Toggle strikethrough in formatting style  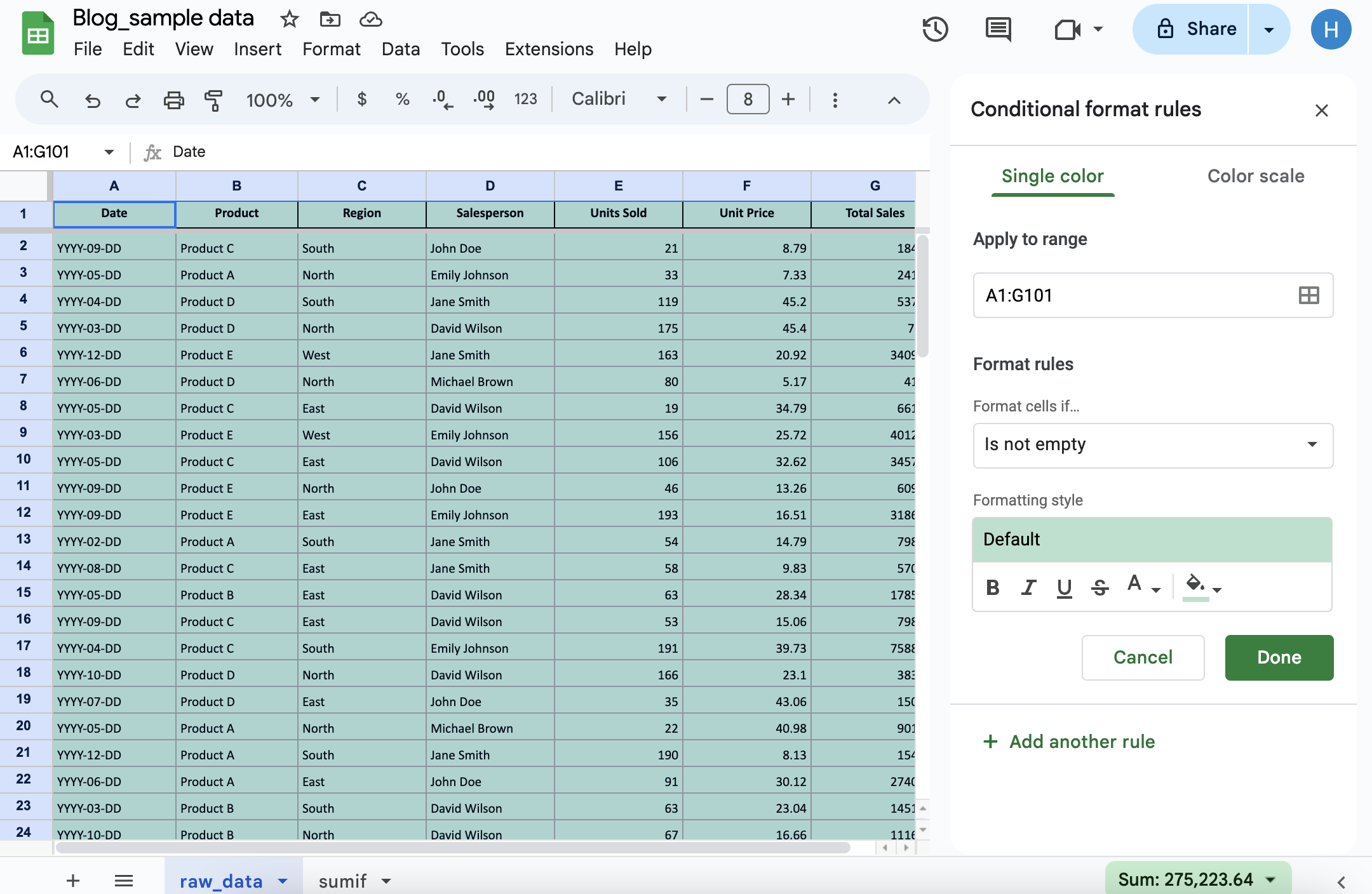pos(1100,588)
